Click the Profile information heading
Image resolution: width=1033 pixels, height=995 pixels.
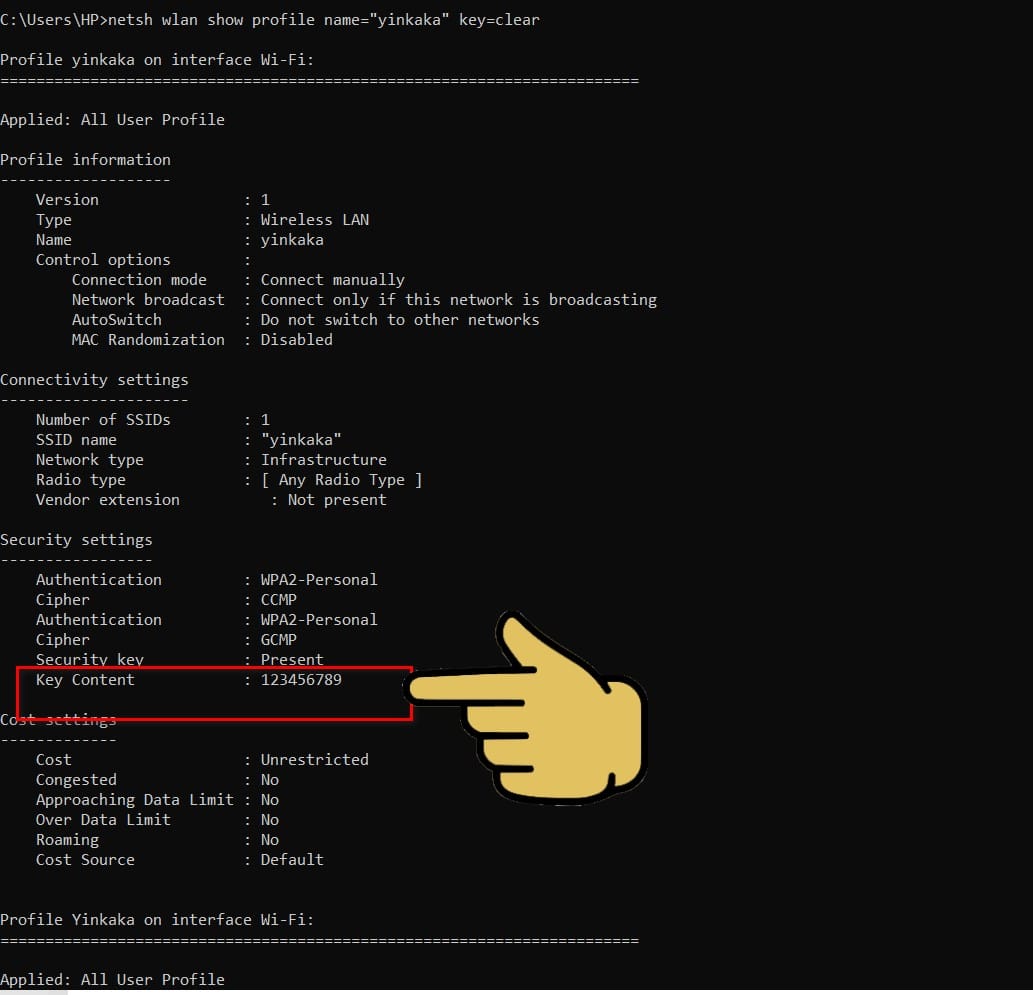(86, 159)
